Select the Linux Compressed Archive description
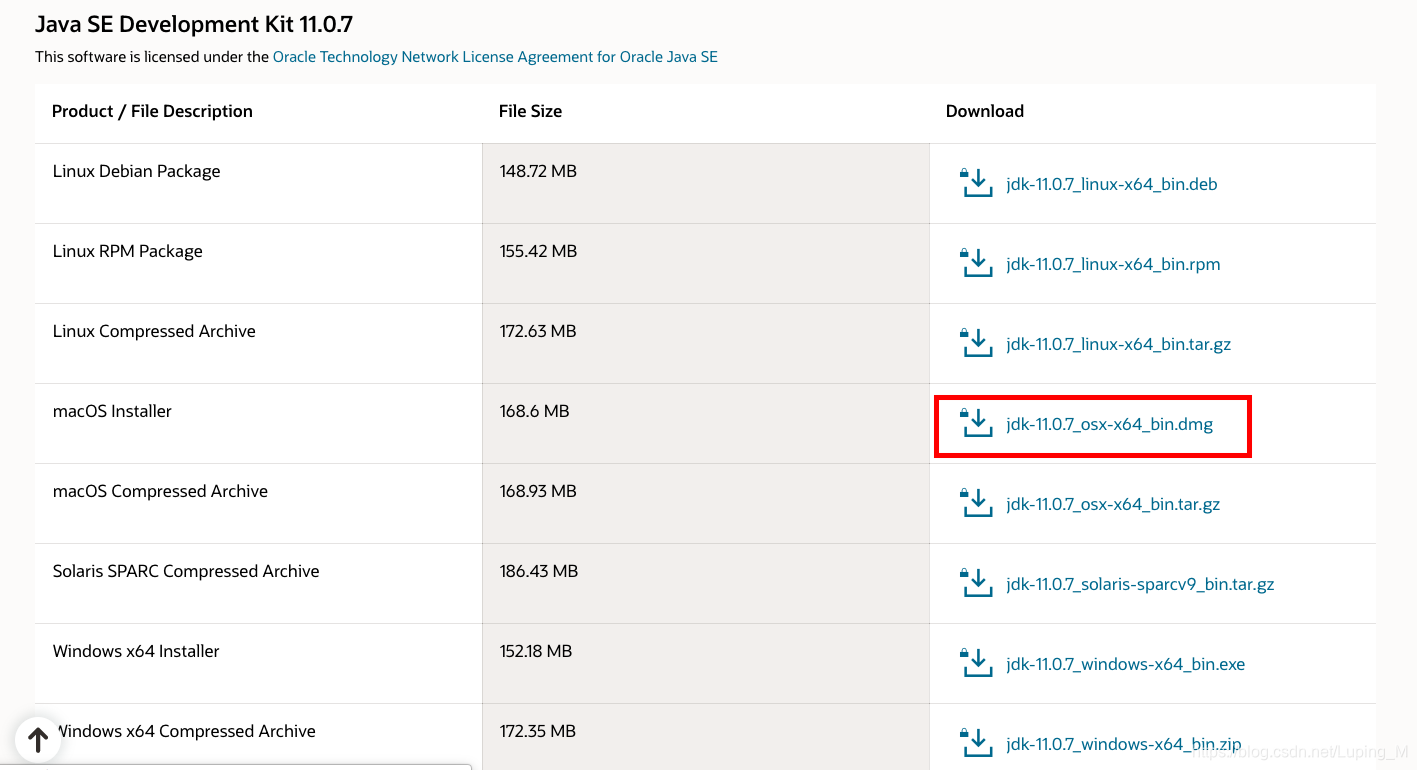 point(154,331)
